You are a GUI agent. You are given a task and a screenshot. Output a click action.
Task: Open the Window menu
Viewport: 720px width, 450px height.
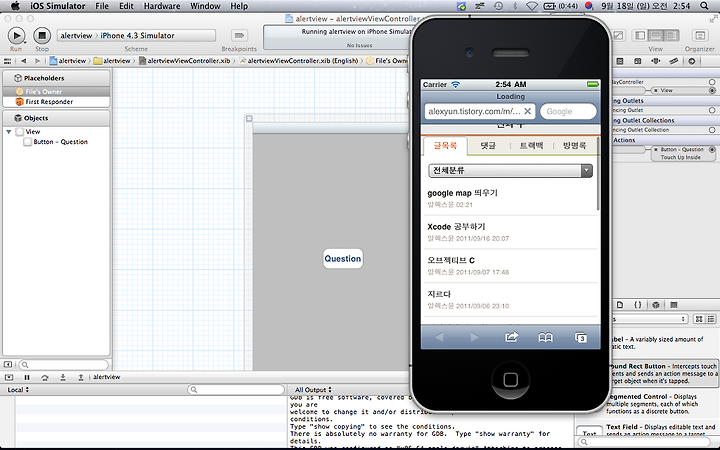point(205,6)
